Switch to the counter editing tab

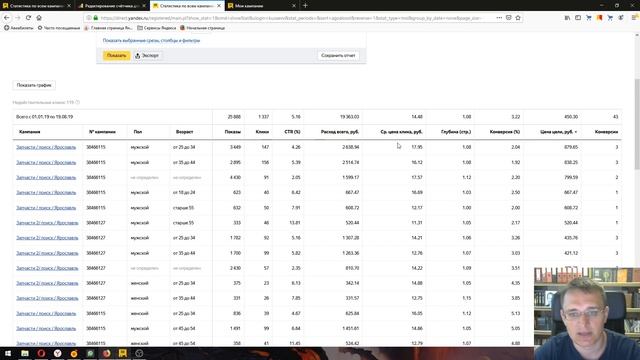click(x=111, y=6)
